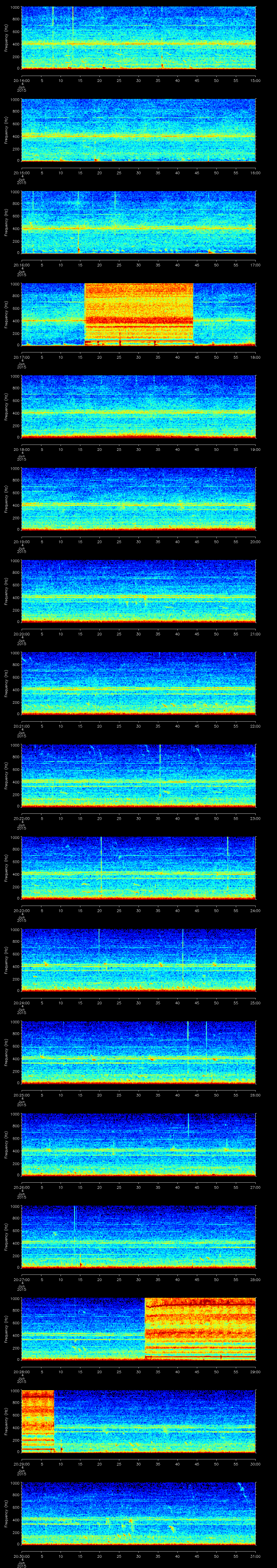277x1568 pixels.
Task: Open the spectrogram panel starting at 20:23:00
Action: coord(138,868)
